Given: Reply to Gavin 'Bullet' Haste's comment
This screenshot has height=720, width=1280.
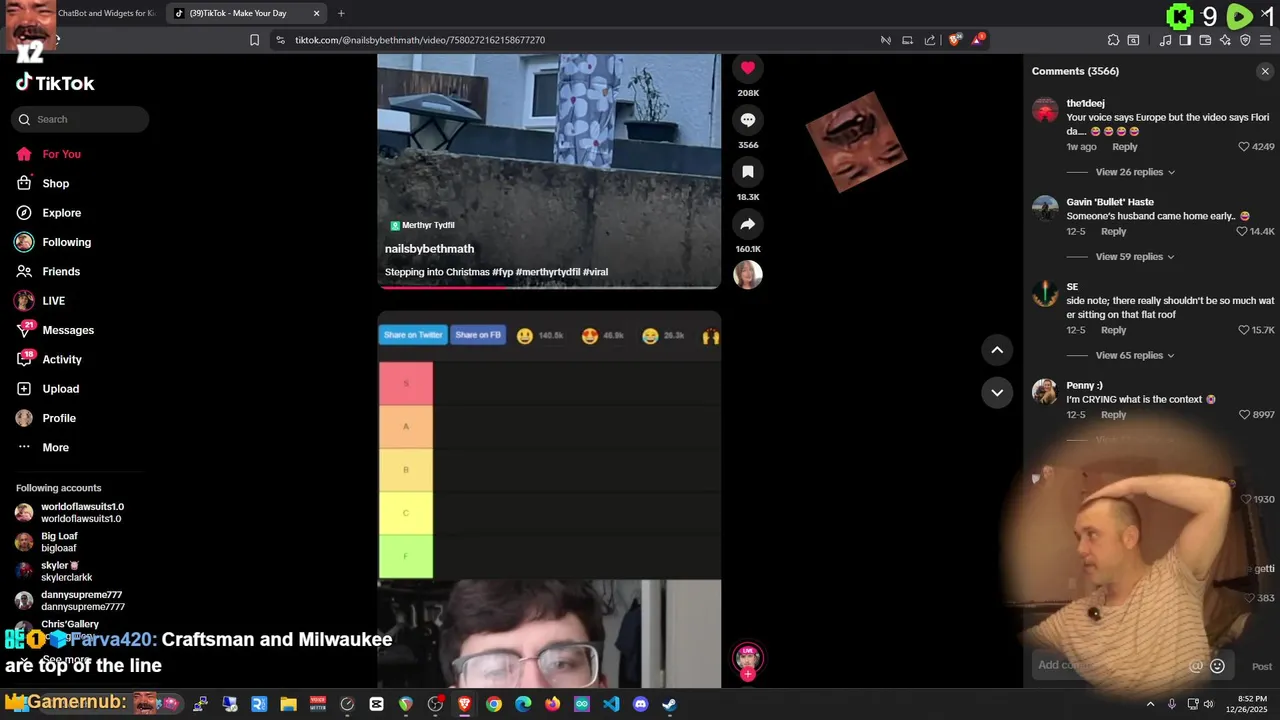Looking at the screenshot, I should pyautogui.click(x=1113, y=231).
